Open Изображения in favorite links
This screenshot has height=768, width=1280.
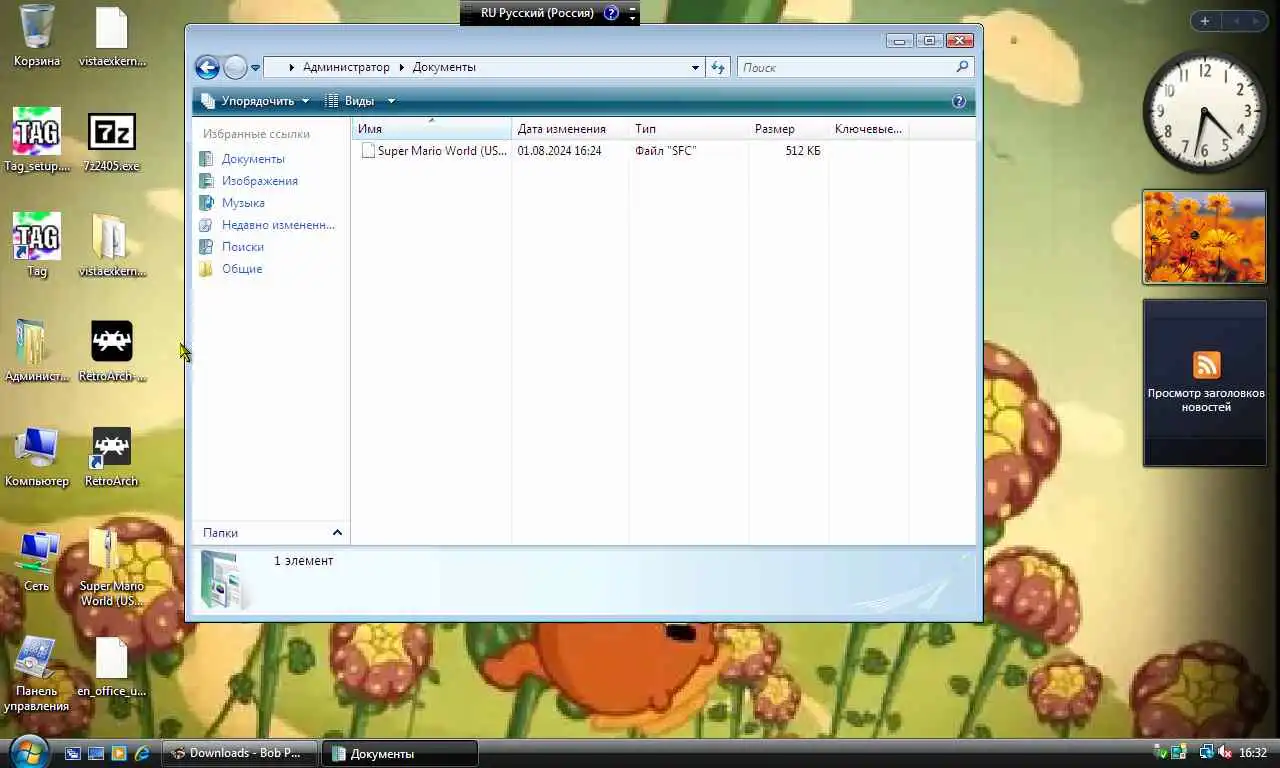(x=260, y=181)
